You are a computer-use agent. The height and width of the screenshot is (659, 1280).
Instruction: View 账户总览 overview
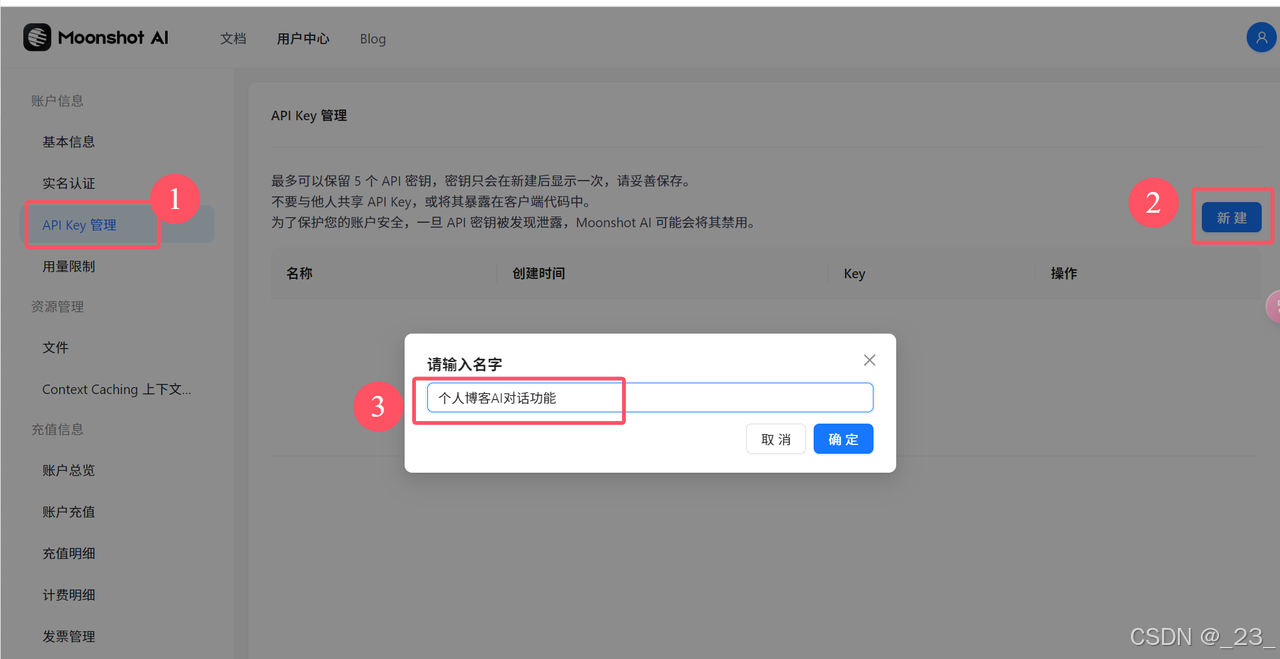69,470
